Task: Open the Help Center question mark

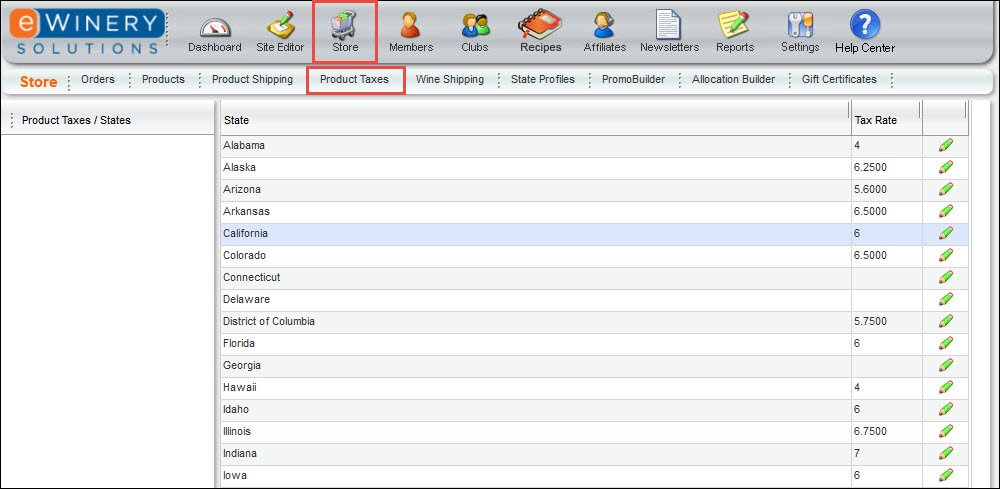Action: [x=865, y=27]
